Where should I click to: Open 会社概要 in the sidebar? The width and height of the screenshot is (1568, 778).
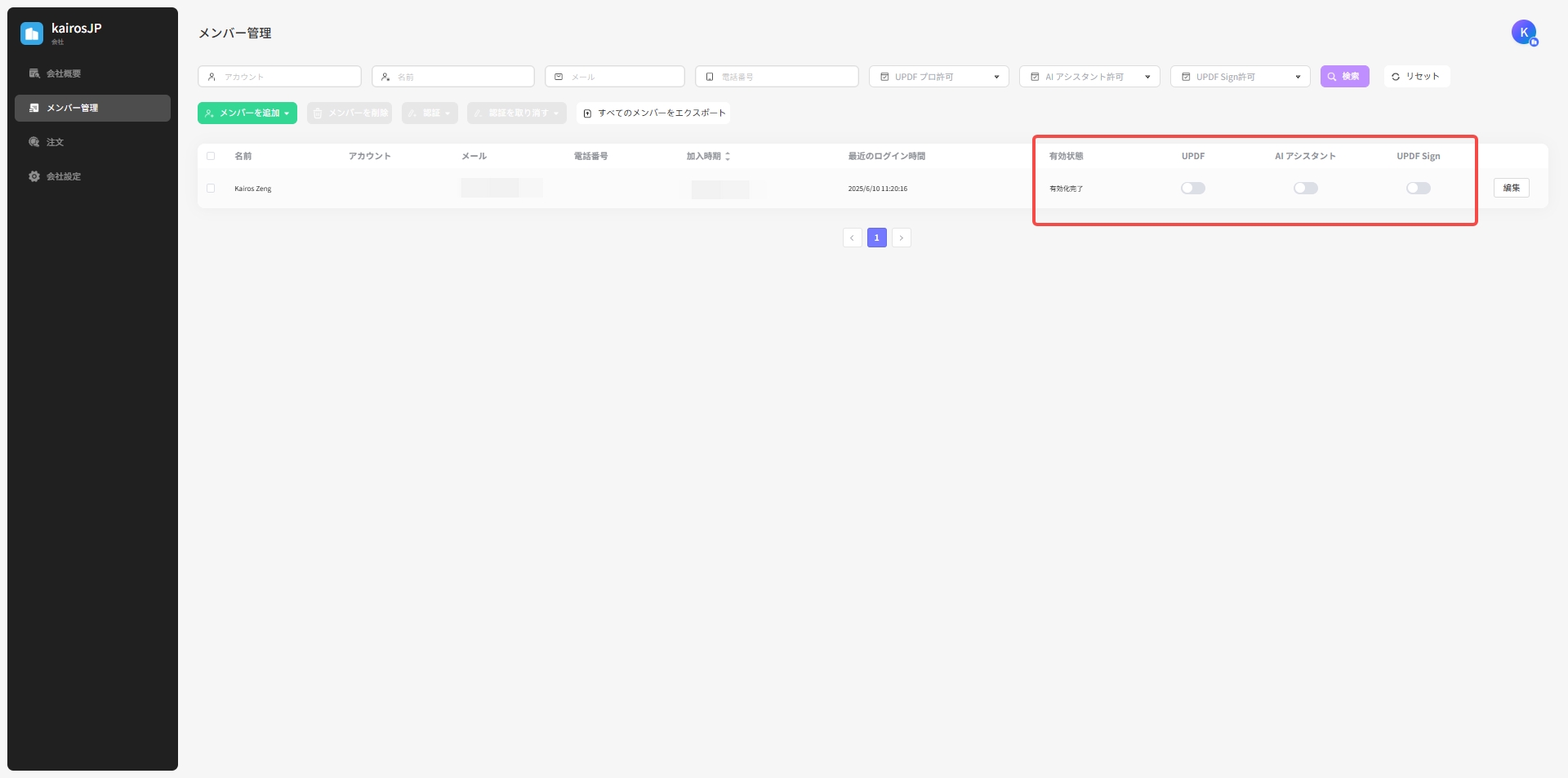[92, 73]
